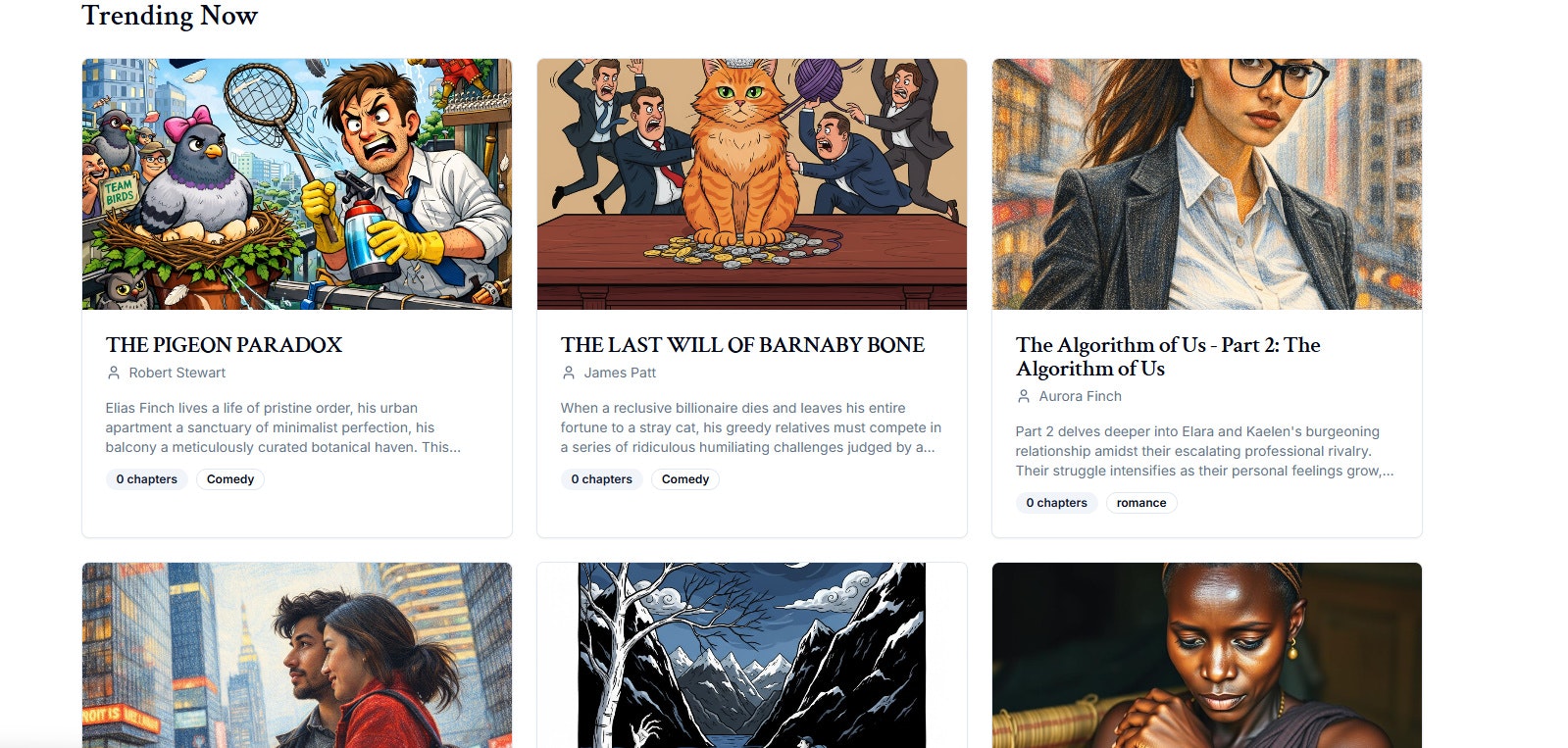Image resolution: width=1568 pixels, height=748 pixels.
Task: Open the couple in city cover image
Action: tap(297, 655)
